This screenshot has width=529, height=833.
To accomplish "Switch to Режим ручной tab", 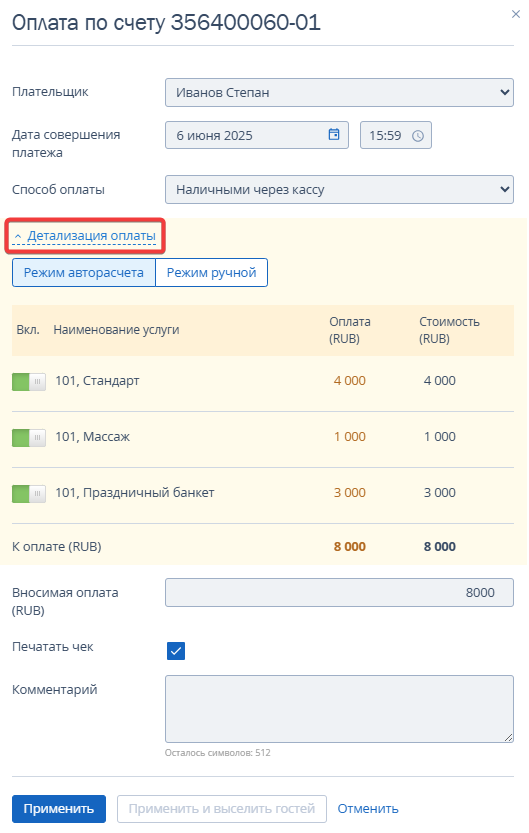I will coord(211,273).
